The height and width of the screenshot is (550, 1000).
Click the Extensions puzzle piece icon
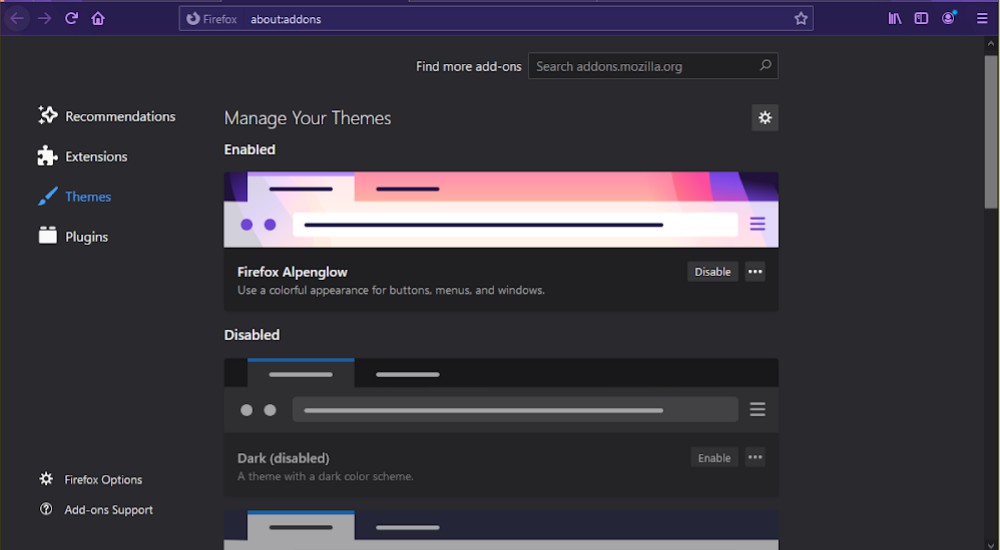point(47,156)
